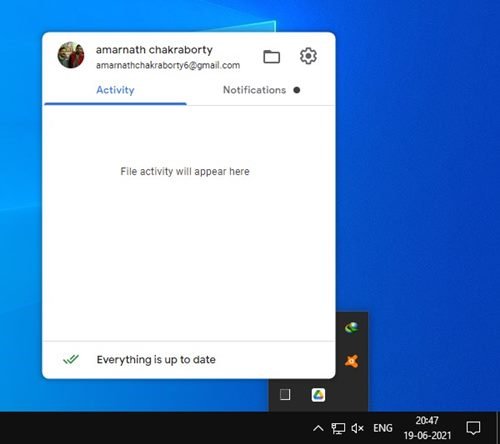Click the amarnathchakraborty6@gmail.com email text
This screenshot has width=500, height=444.
pos(168,65)
